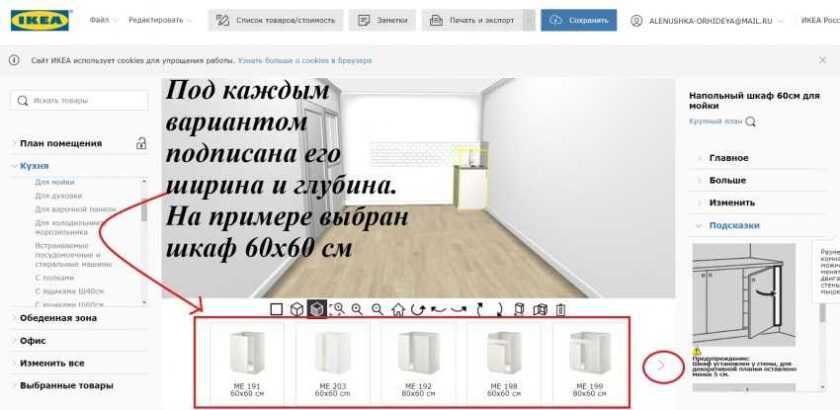
Task: Select the Для мойки subcategory
Action: [54, 182]
